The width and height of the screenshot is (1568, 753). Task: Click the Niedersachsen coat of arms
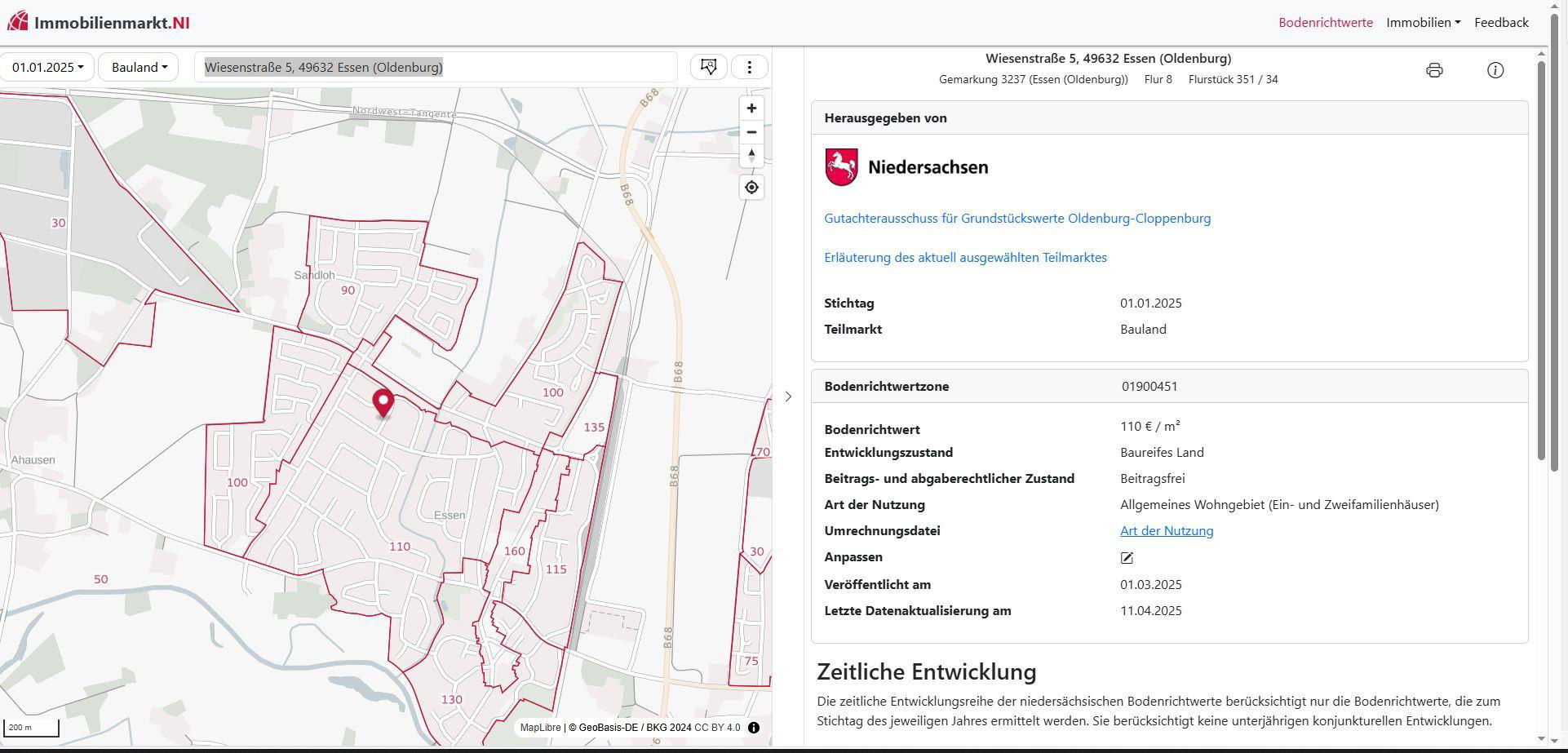pos(841,167)
